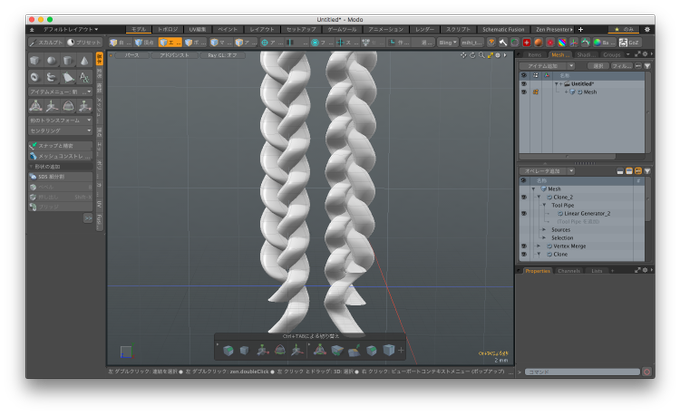Toggle first orange view mode icon in operations panel
The image size is (680, 415).
[x=629, y=171]
